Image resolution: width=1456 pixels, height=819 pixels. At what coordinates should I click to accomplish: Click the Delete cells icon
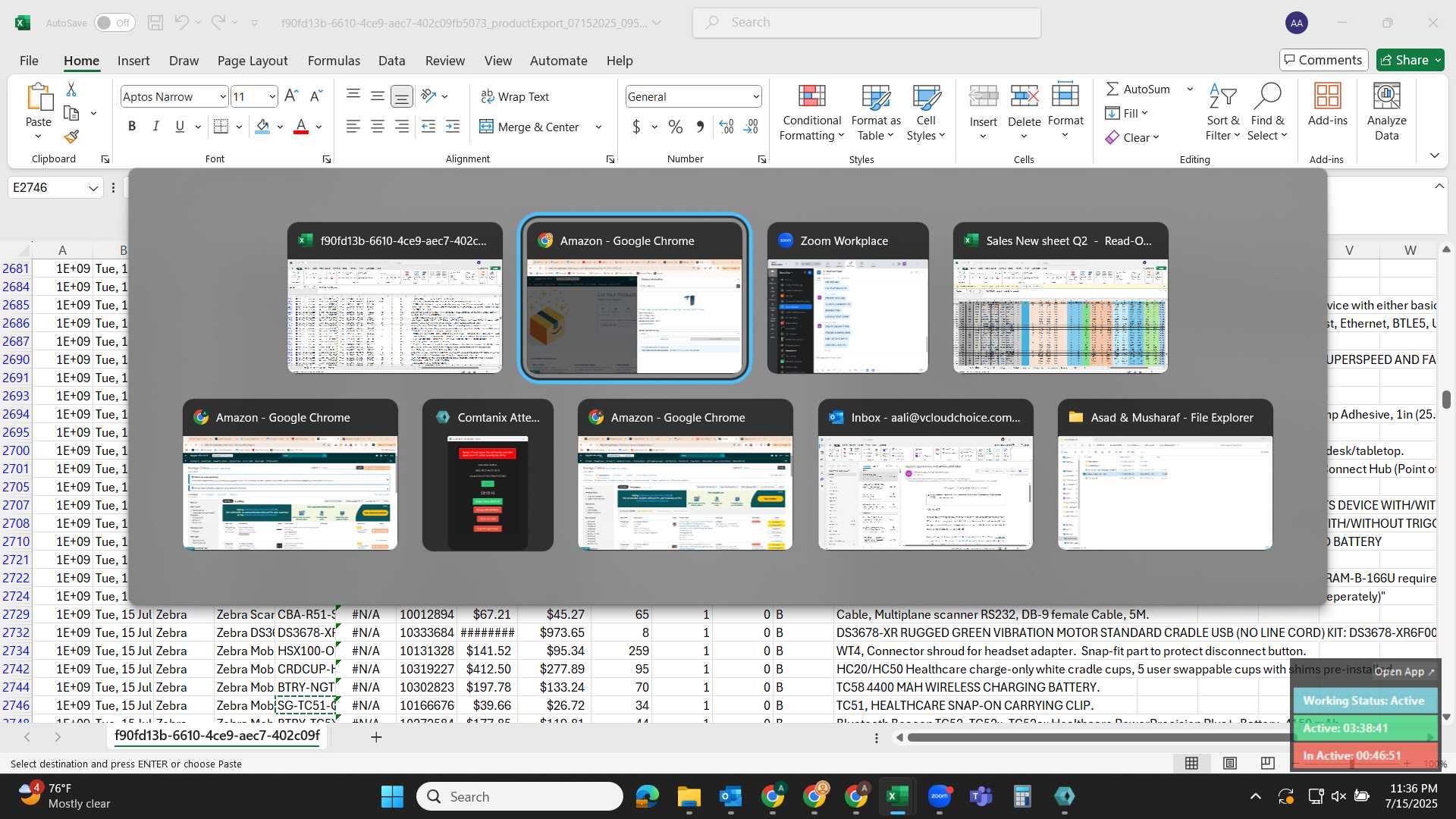1025,96
